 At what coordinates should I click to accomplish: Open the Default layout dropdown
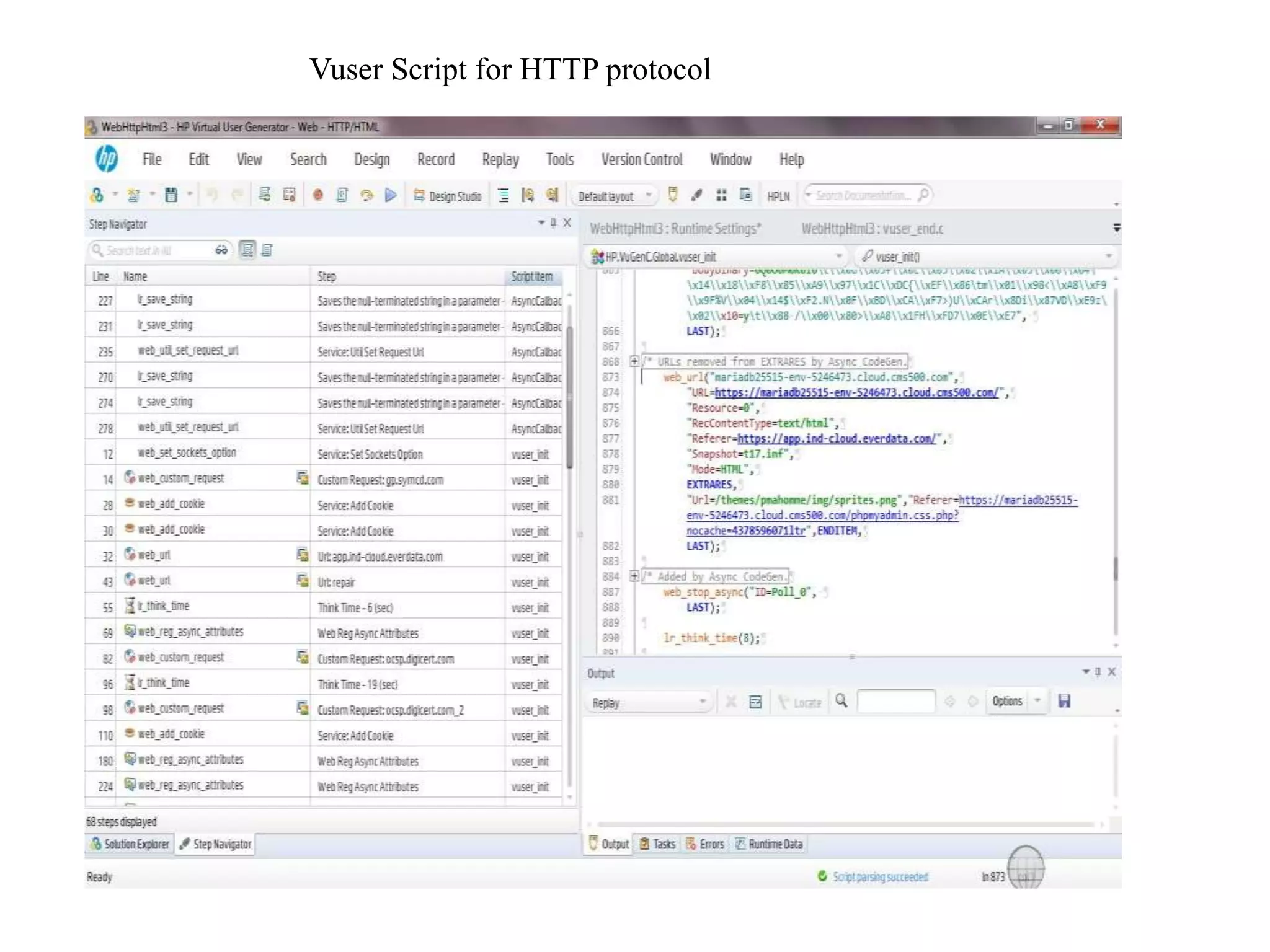(x=614, y=196)
